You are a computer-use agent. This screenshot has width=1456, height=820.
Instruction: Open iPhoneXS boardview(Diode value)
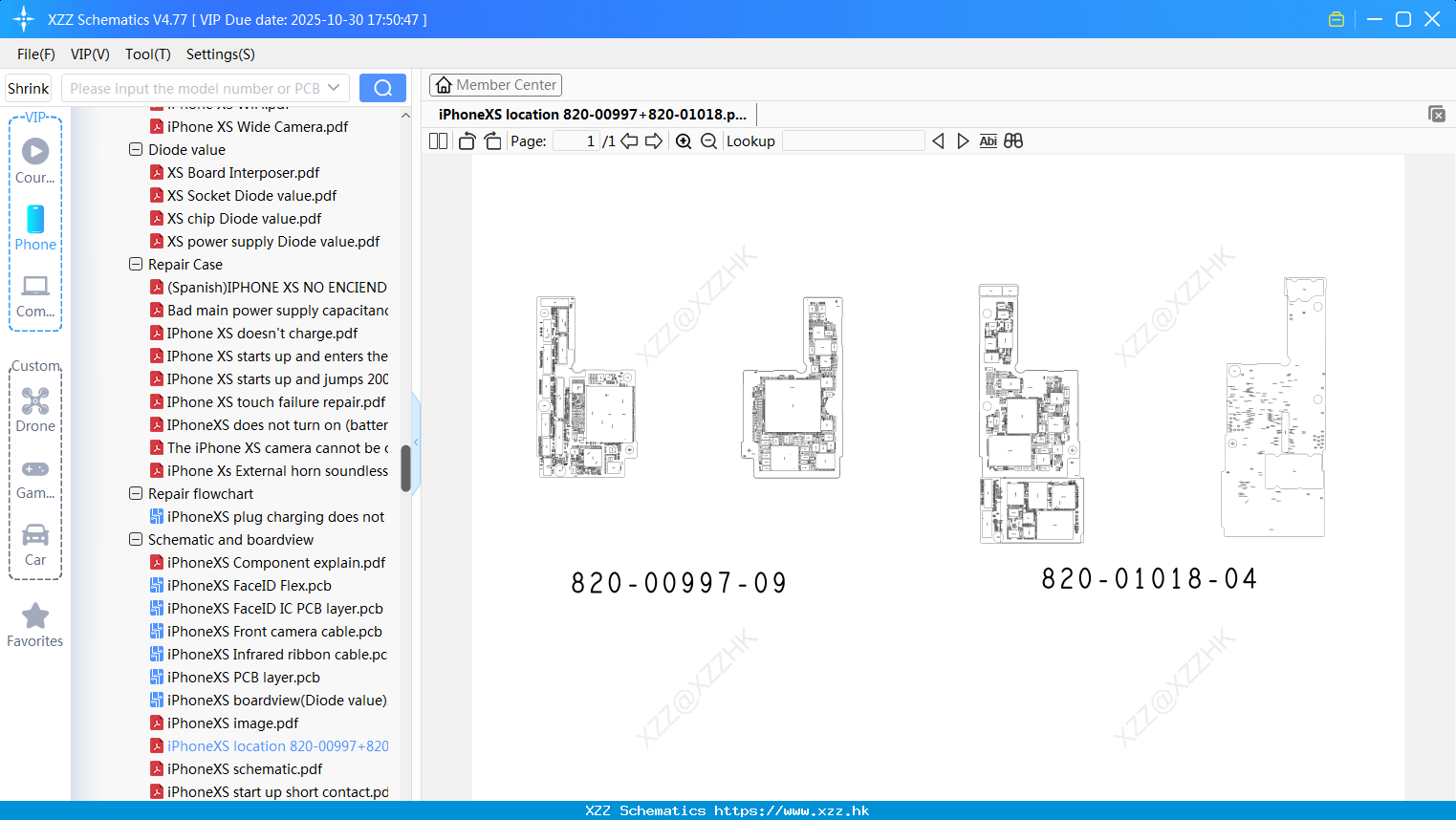pos(277,701)
